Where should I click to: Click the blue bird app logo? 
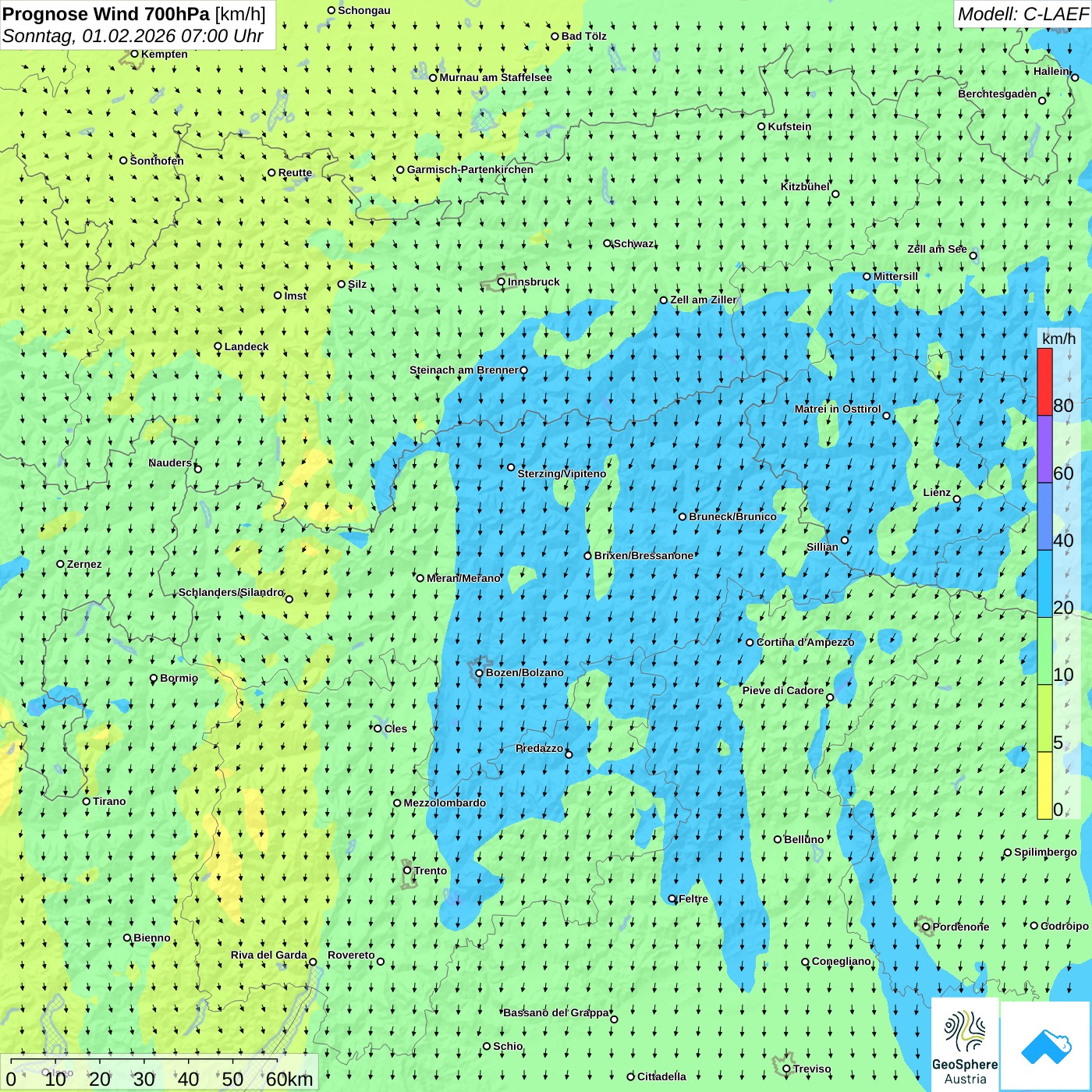coord(1045,1046)
